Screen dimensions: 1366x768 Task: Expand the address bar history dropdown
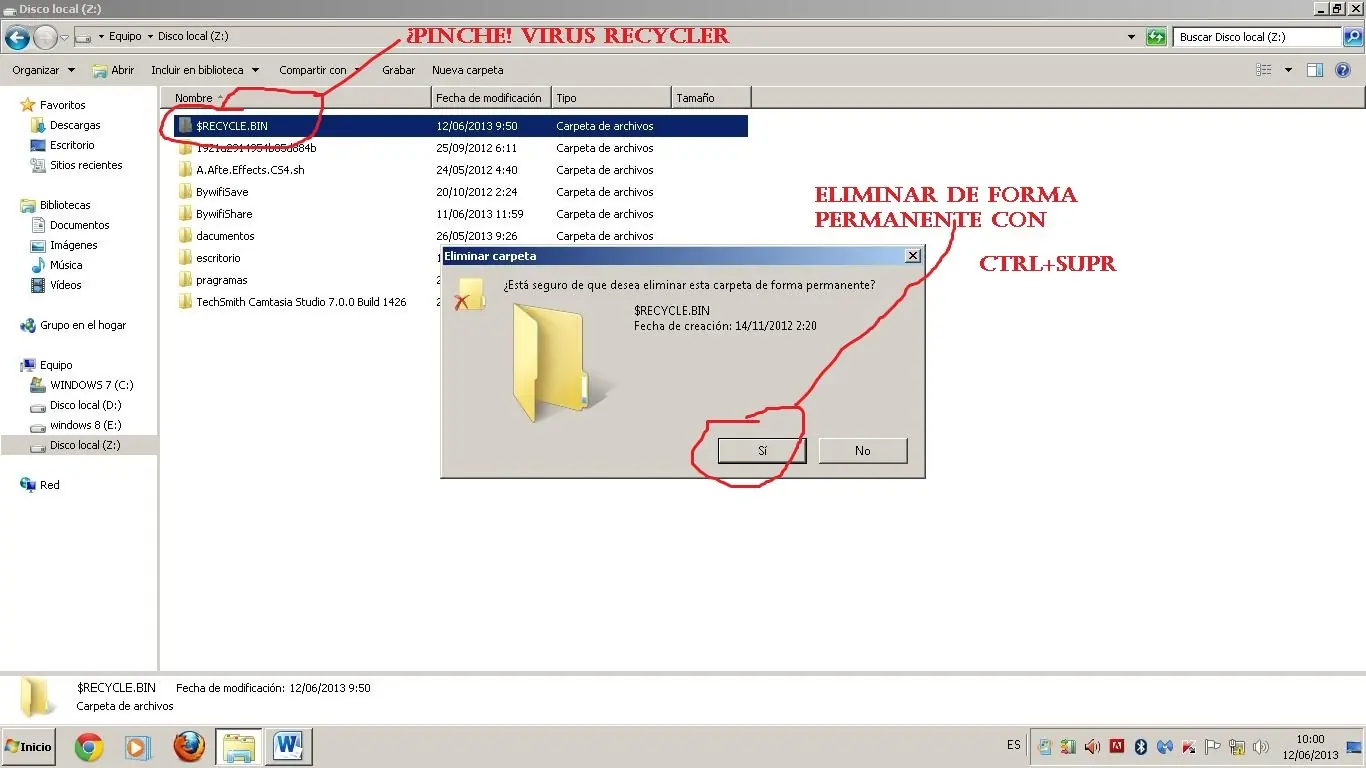(x=1131, y=37)
